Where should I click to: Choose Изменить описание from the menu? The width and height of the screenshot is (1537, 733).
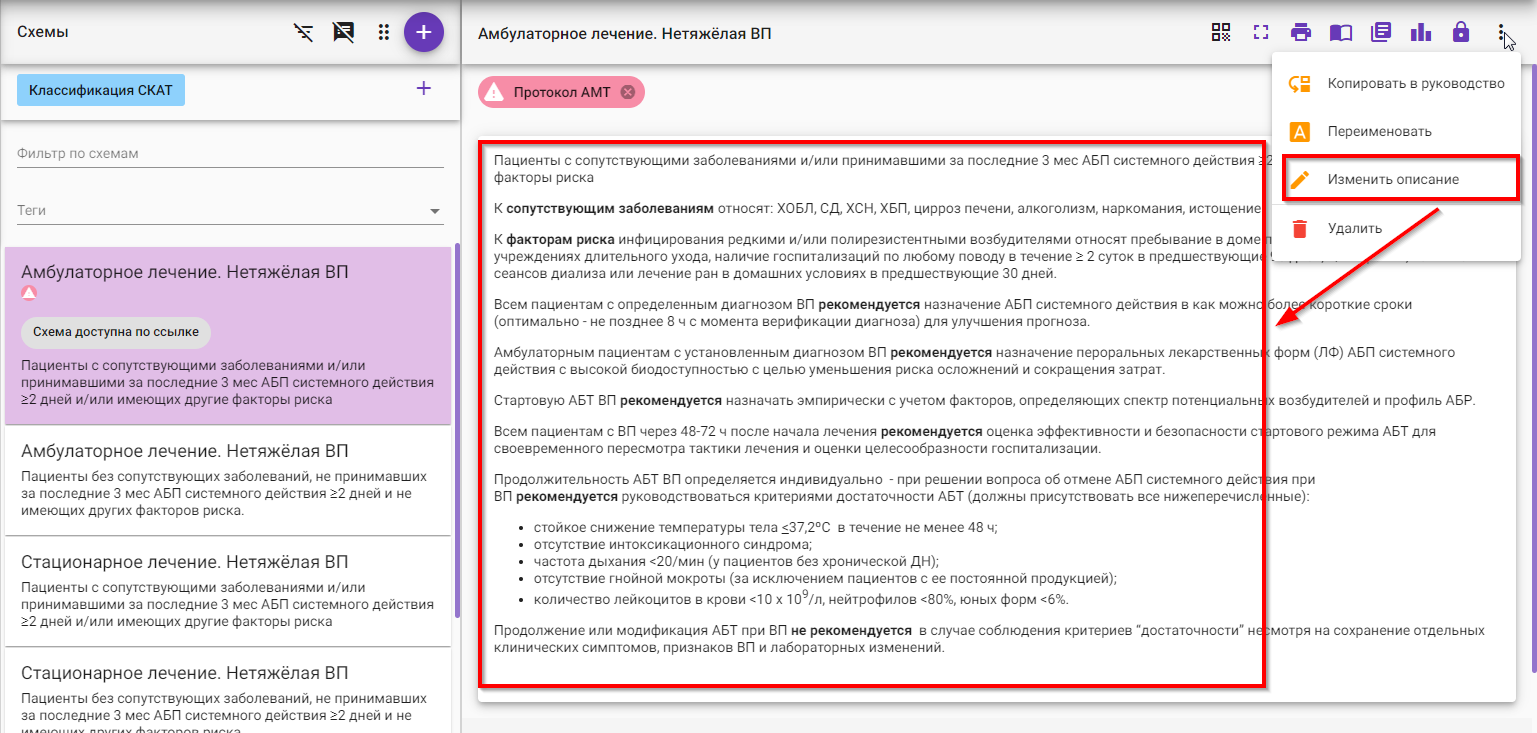[x=1396, y=180]
